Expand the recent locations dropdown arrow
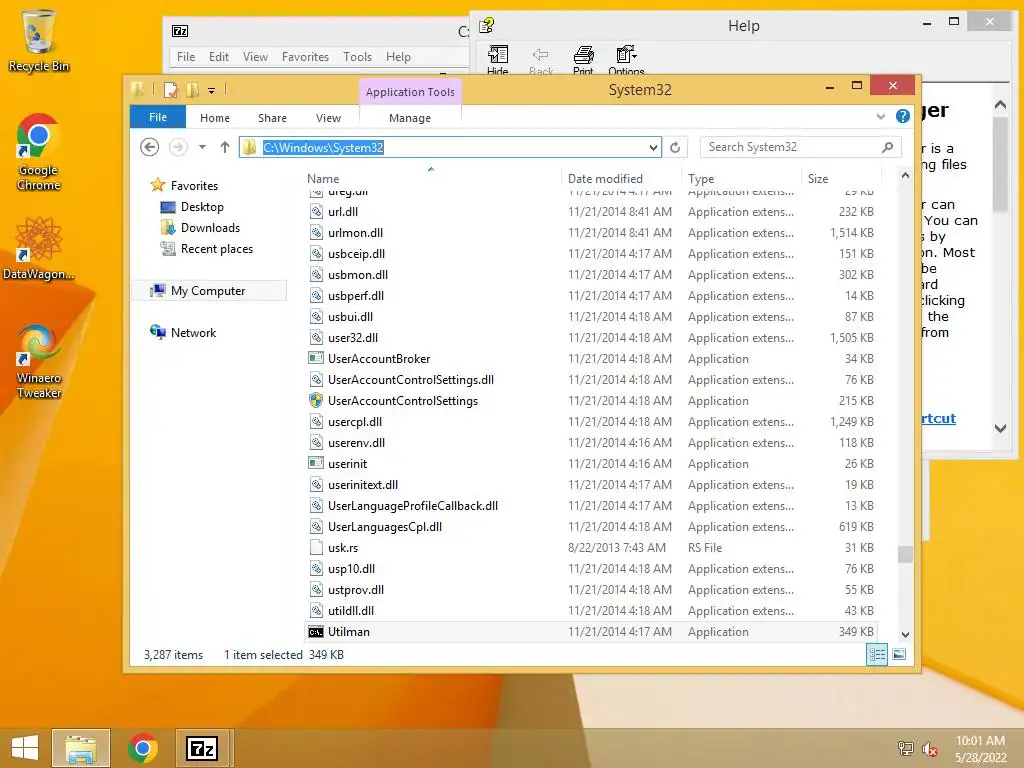 pyautogui.click(x=202, y=147)
